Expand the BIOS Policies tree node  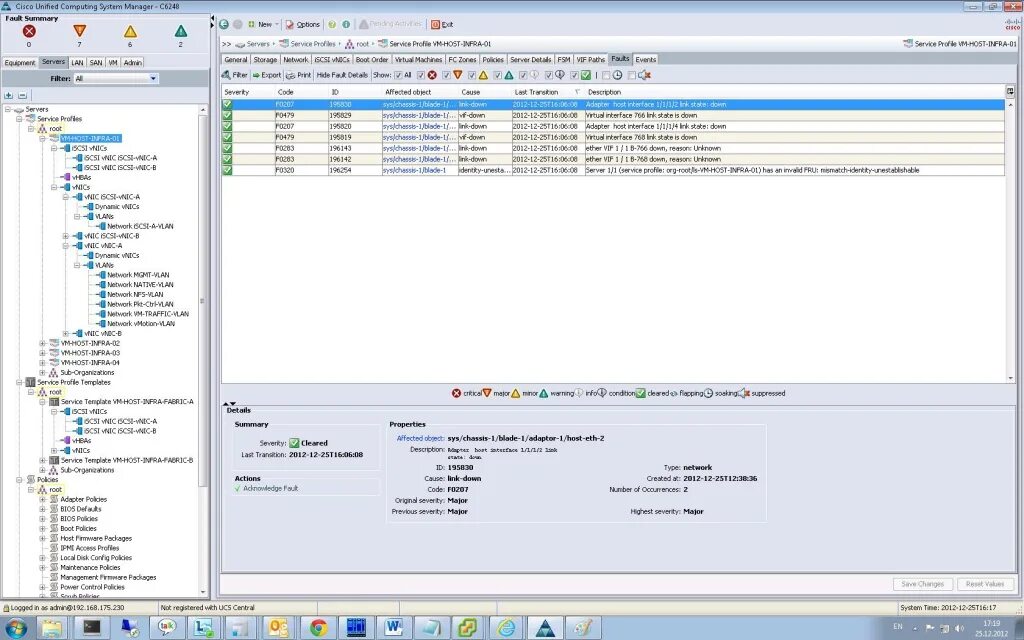[43, 519]
